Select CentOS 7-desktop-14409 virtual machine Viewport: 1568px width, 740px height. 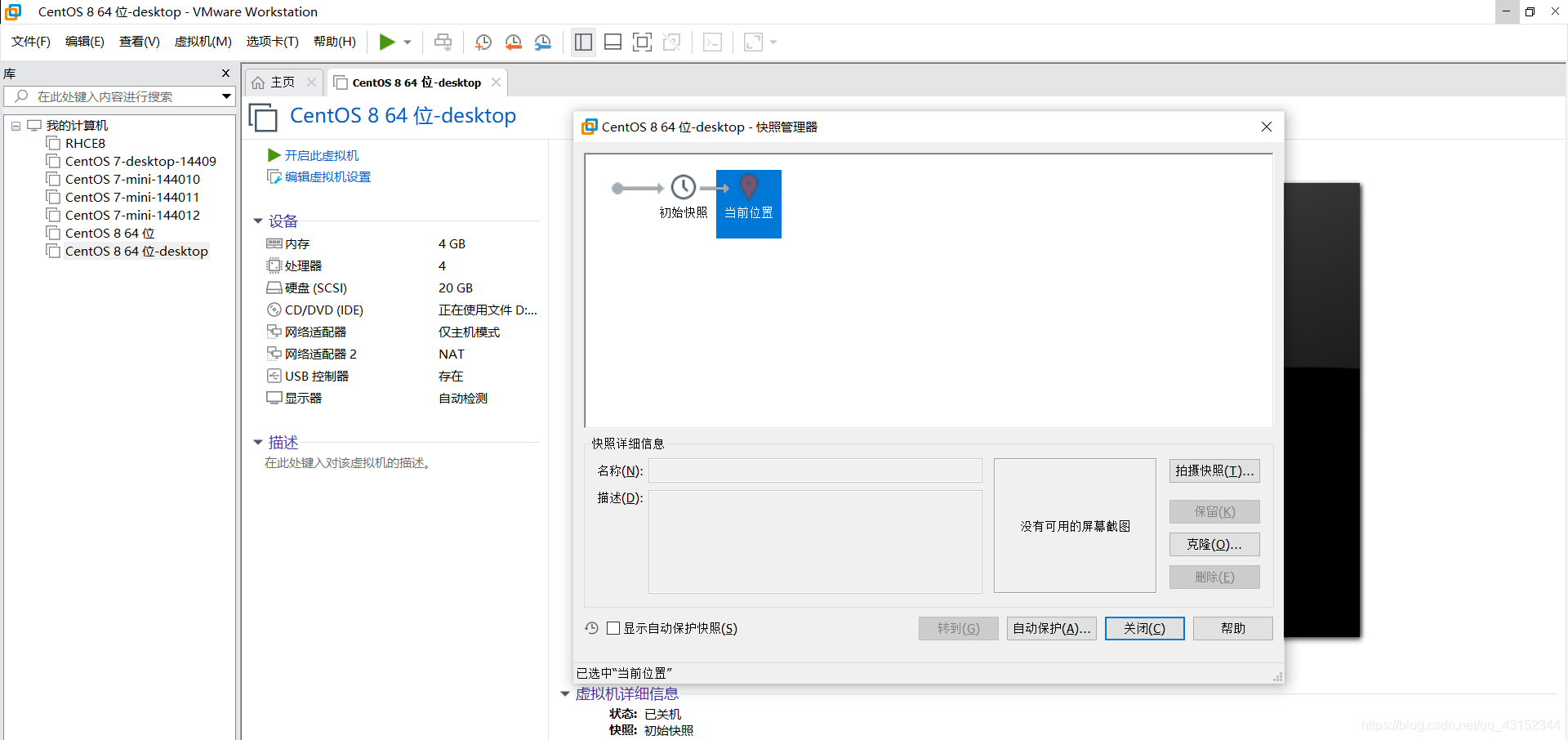[x=140, y=161]
